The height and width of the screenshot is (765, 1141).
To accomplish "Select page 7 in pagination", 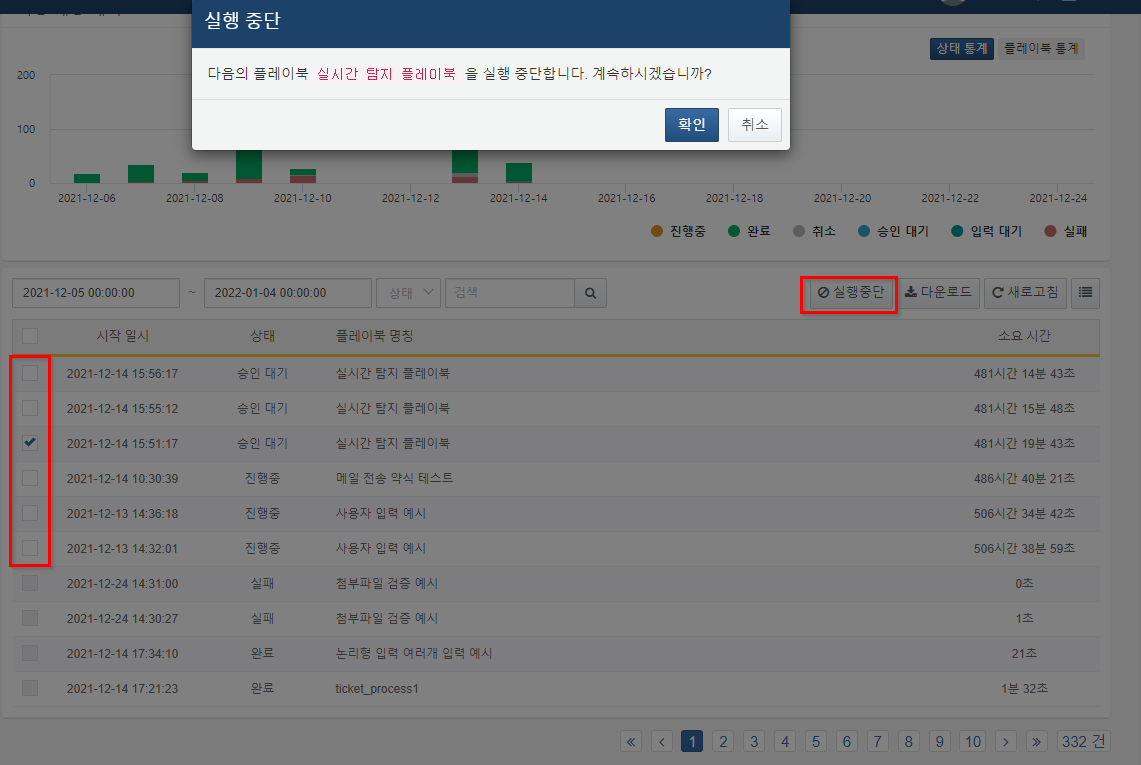I will click(878, 741).
